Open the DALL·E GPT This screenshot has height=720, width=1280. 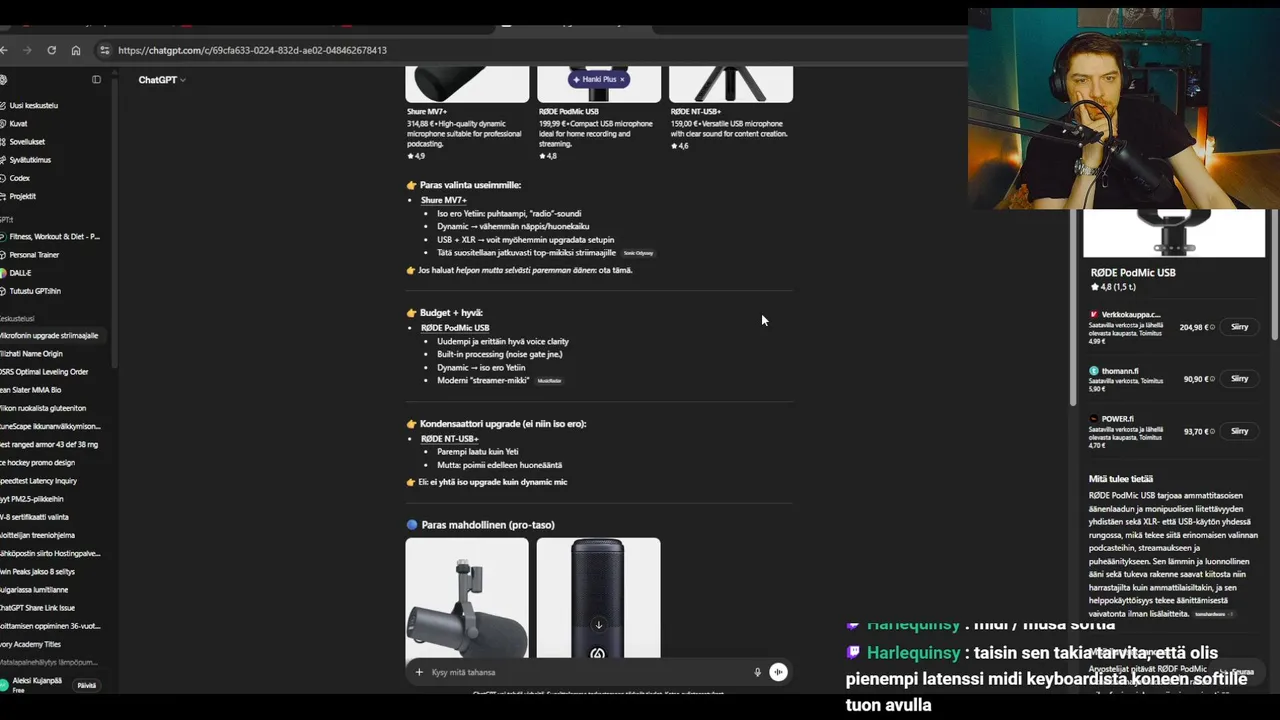20,273
